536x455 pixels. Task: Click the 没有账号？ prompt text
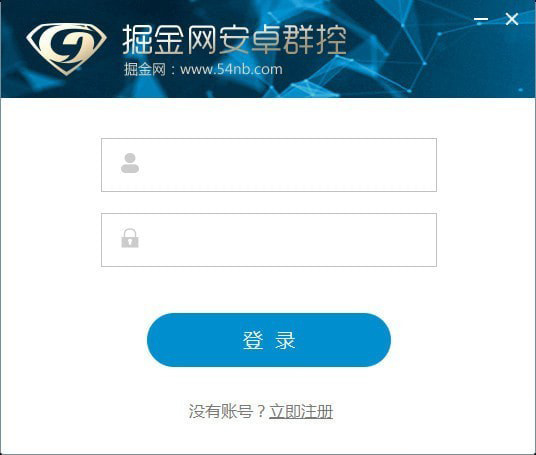(227, 411)
